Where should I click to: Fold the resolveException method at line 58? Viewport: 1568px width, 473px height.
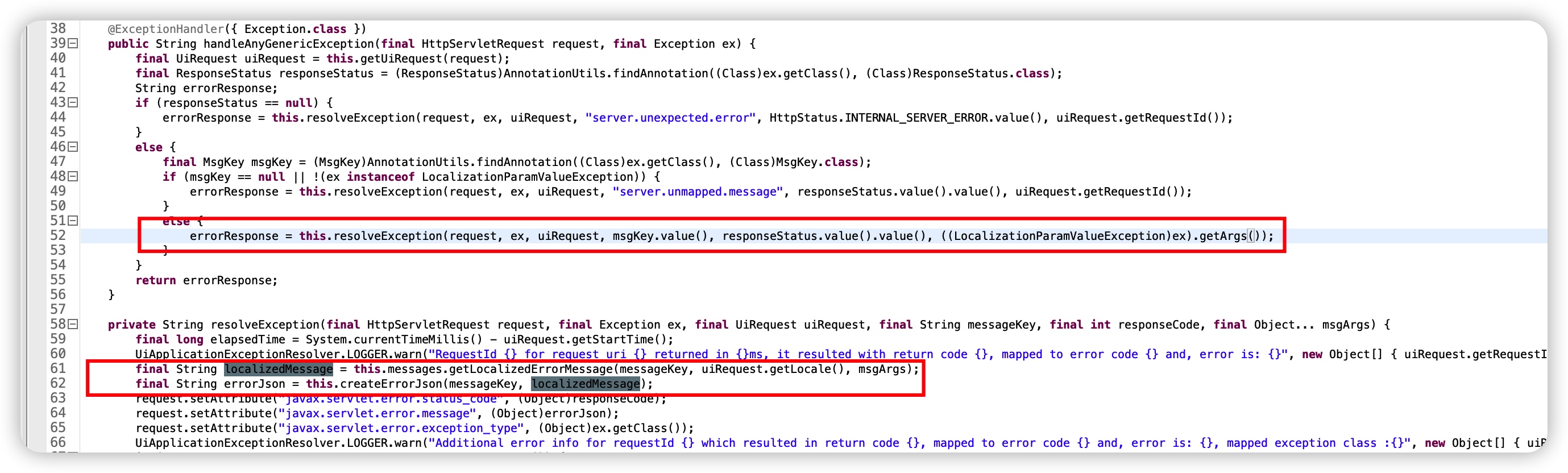[73, 325]
